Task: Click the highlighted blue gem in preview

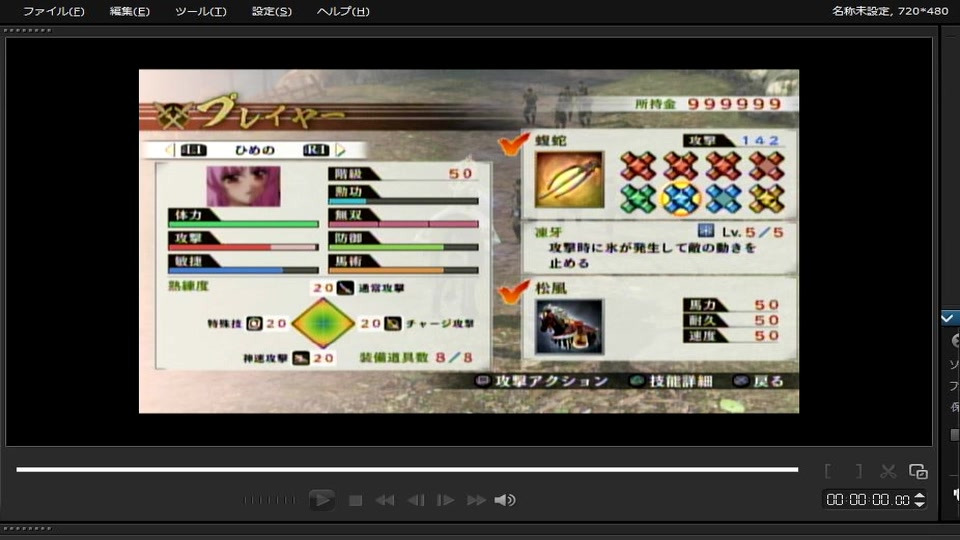Action: (x=680, y=198)
